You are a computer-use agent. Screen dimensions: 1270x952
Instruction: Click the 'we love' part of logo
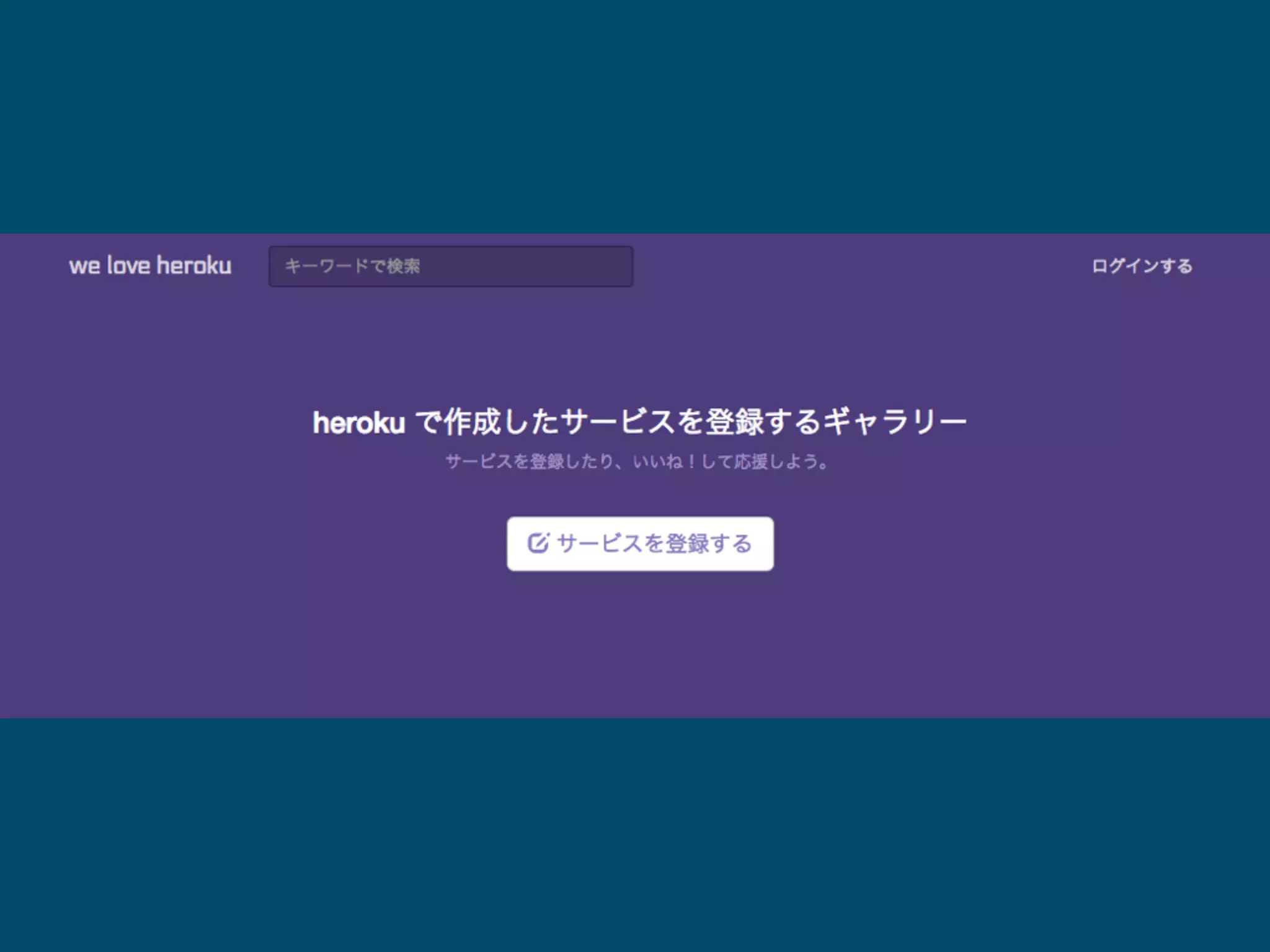[110, 266]
